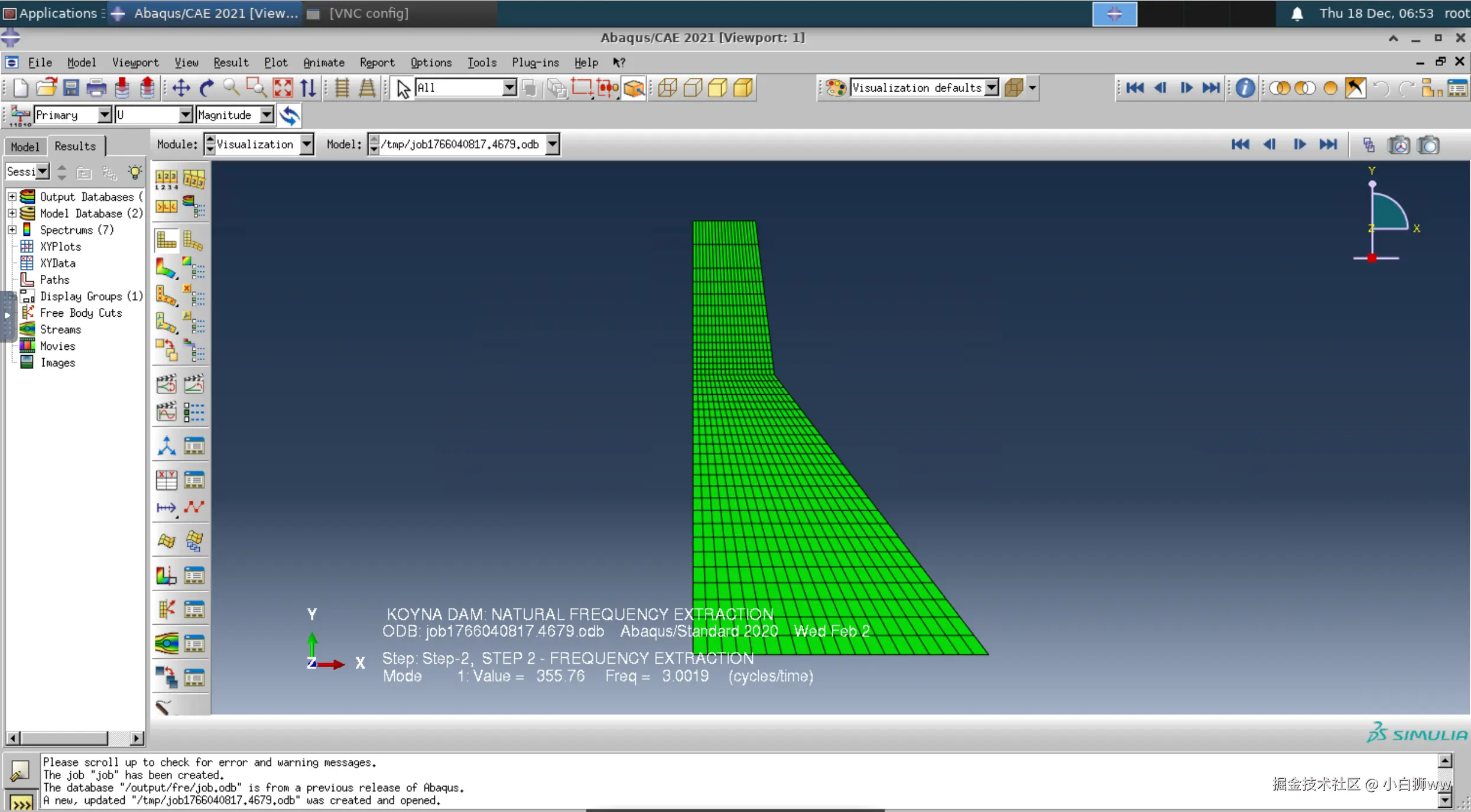1471x812 pixels.
Task: Switch to the Model tab
Action: tap(24, 146)
